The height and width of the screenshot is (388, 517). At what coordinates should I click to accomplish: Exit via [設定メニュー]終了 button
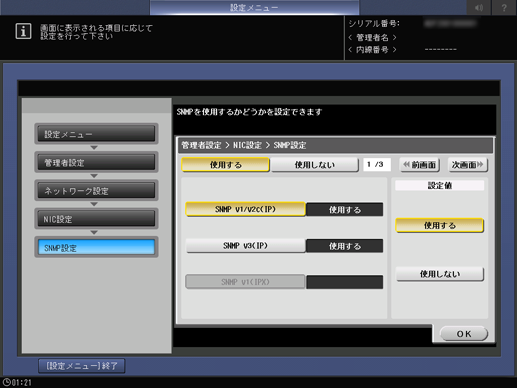[82, 366]
